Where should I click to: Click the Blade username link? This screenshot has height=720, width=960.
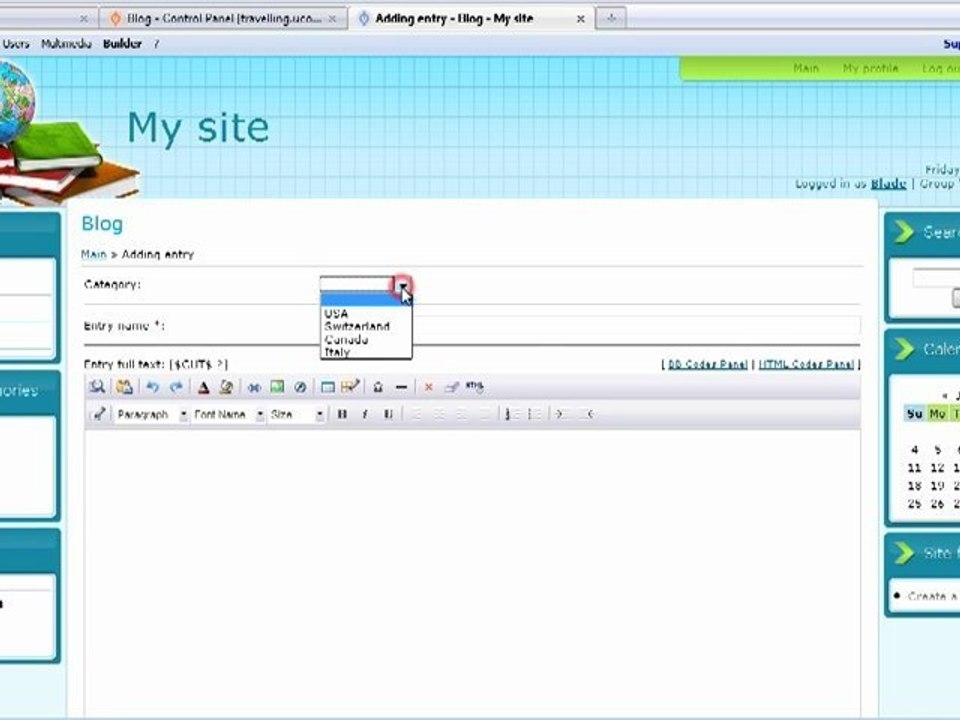click(888, 184)
